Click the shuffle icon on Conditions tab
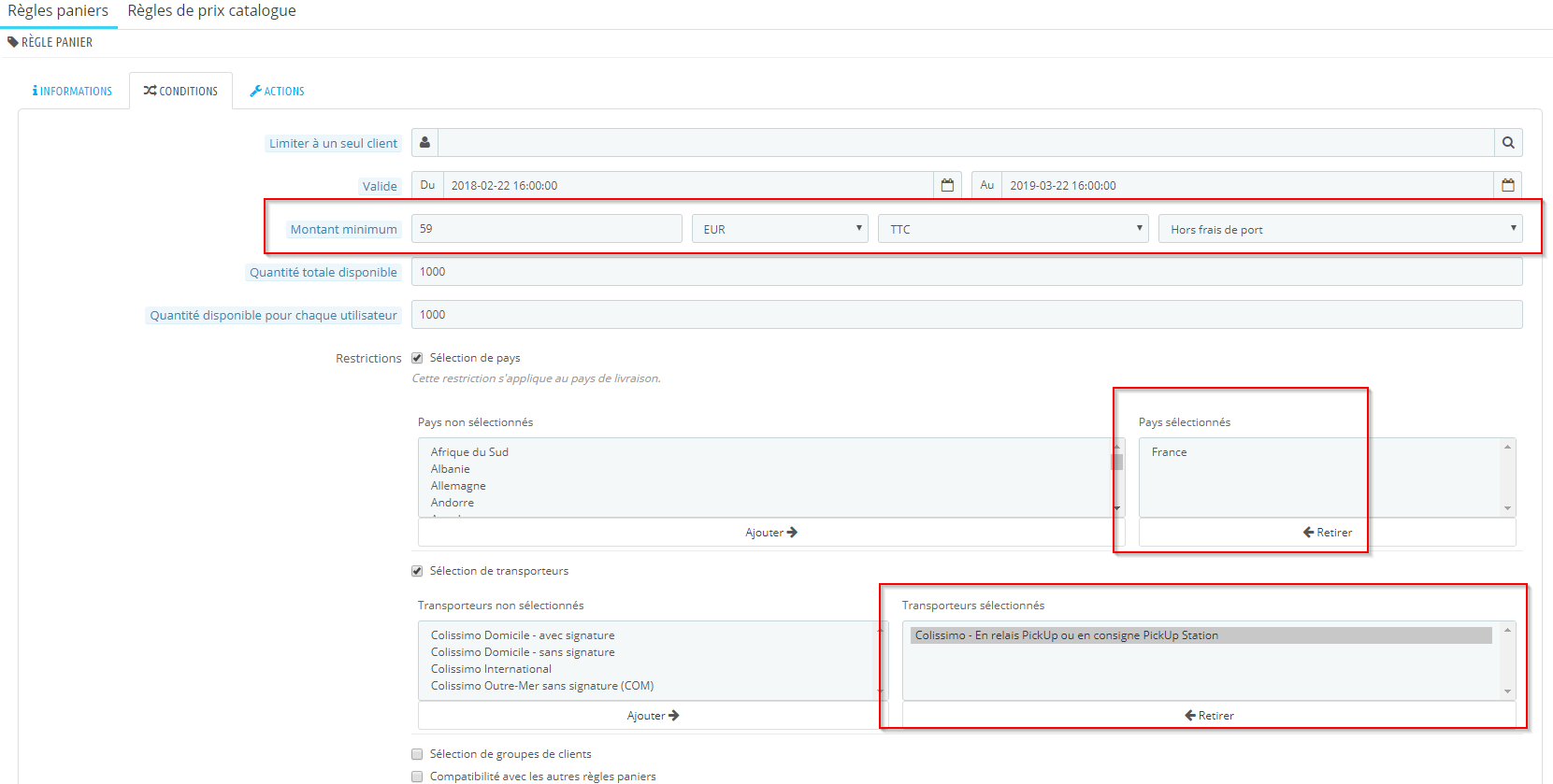1553x784 pixels. coord(150,91)
